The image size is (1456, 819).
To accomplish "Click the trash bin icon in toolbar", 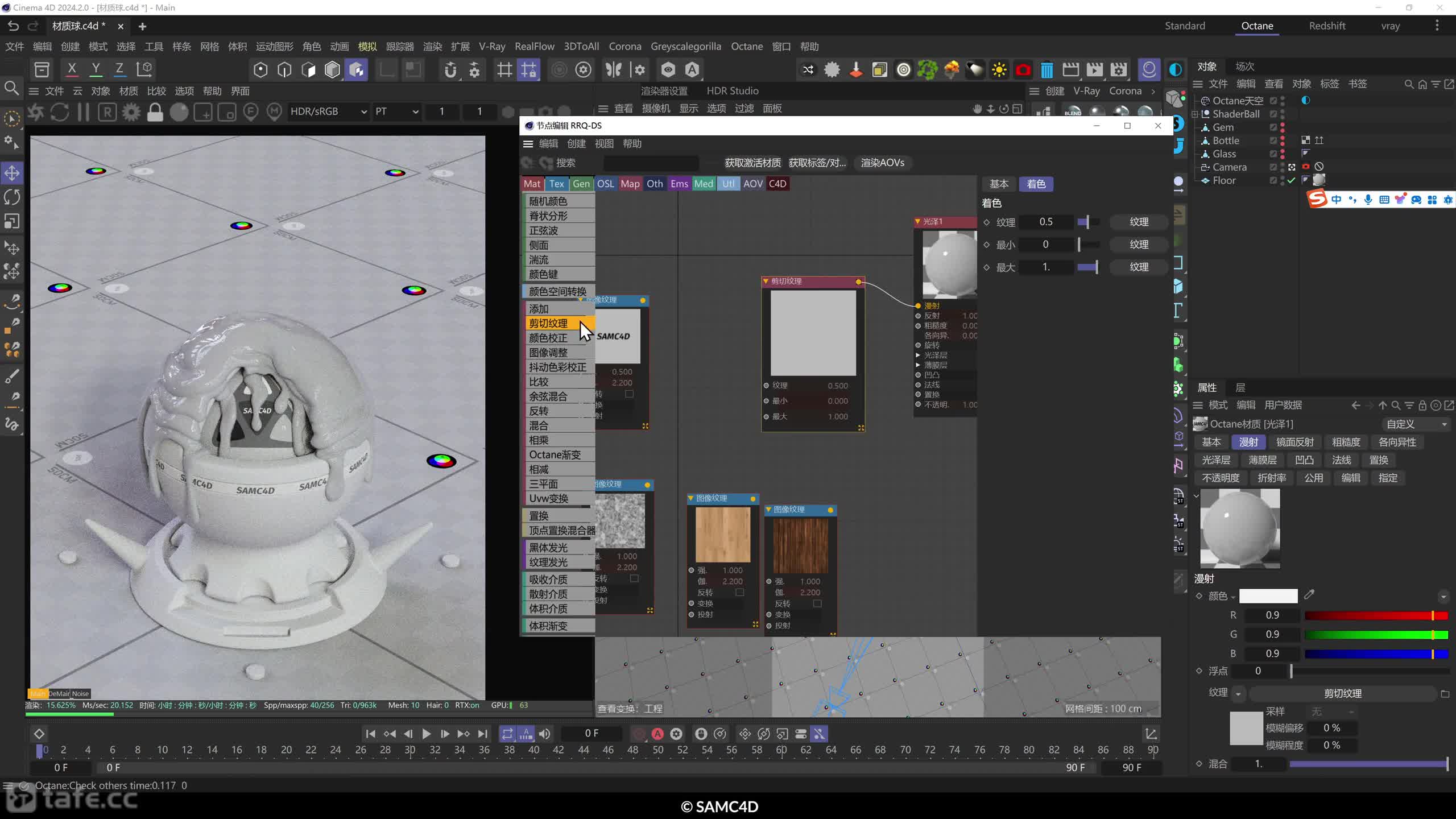I will 1046,69.
